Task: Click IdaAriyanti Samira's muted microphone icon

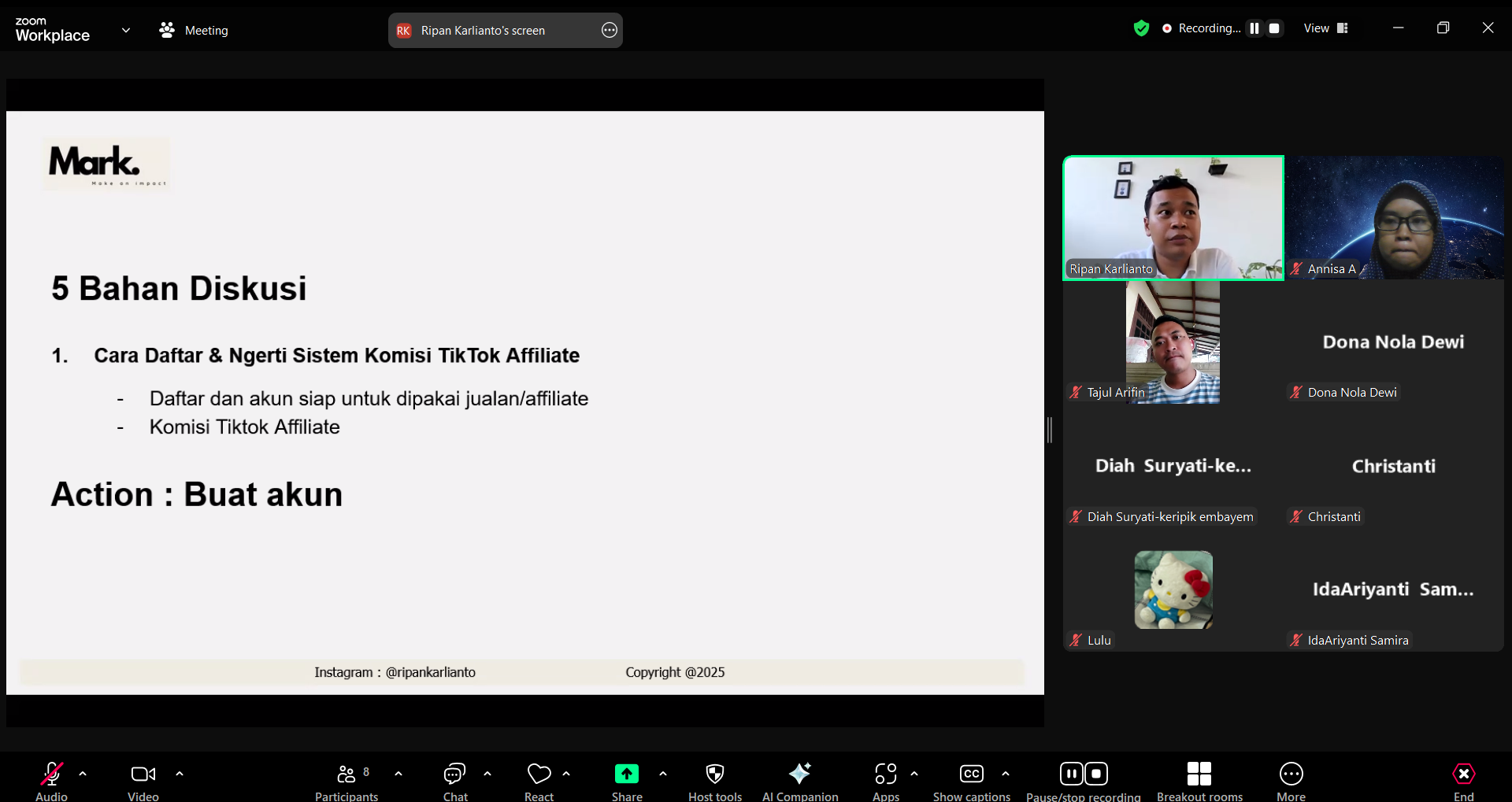Action: [x=1296, y=640]
